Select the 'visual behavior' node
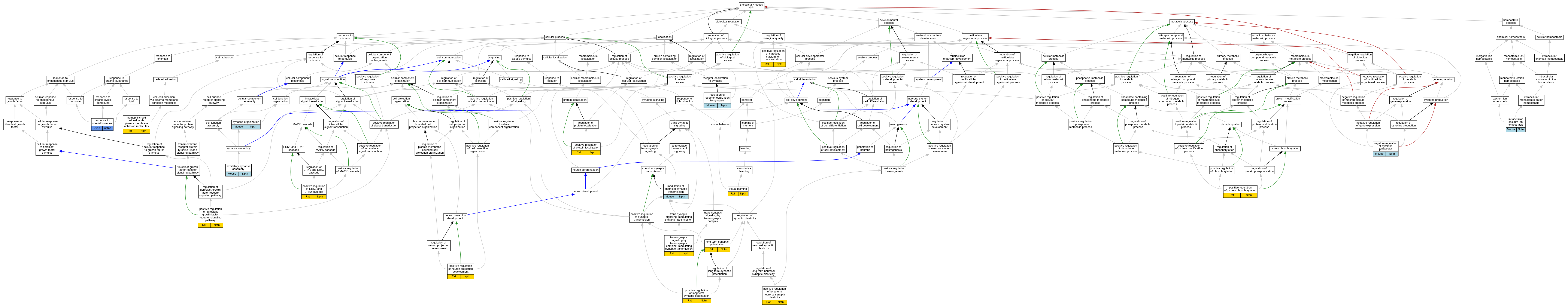 (x=720, y=125)
